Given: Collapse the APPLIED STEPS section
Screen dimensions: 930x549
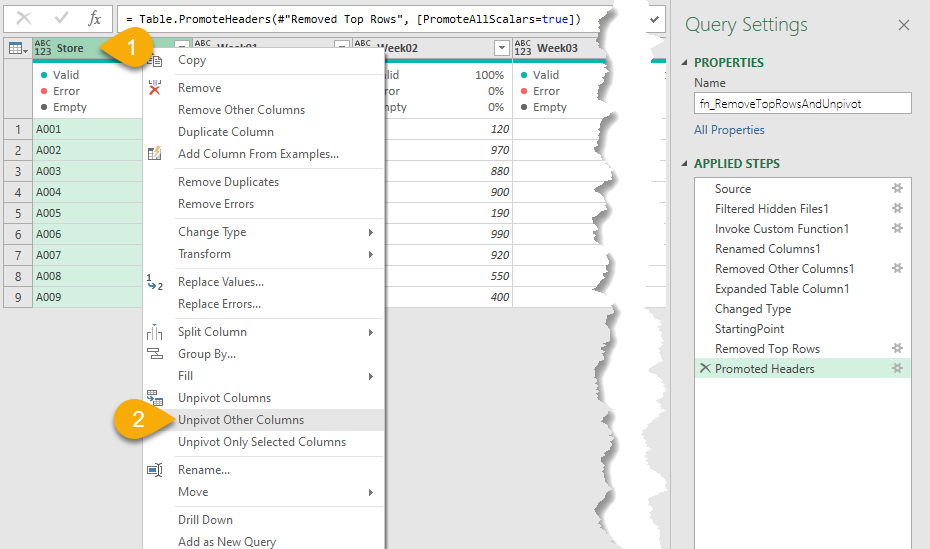Looking at the screenshot, I should (x=686, y=163).
